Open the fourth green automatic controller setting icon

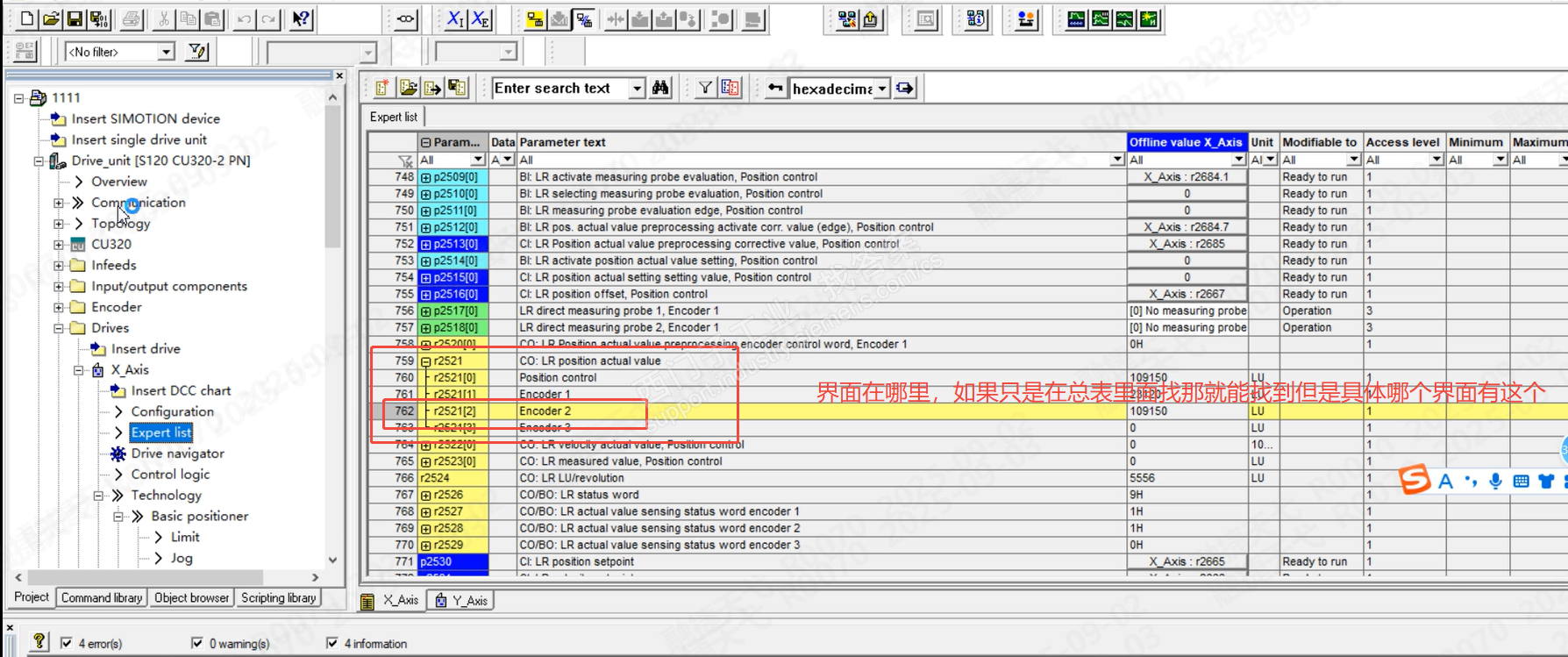tap(1149, 18)
